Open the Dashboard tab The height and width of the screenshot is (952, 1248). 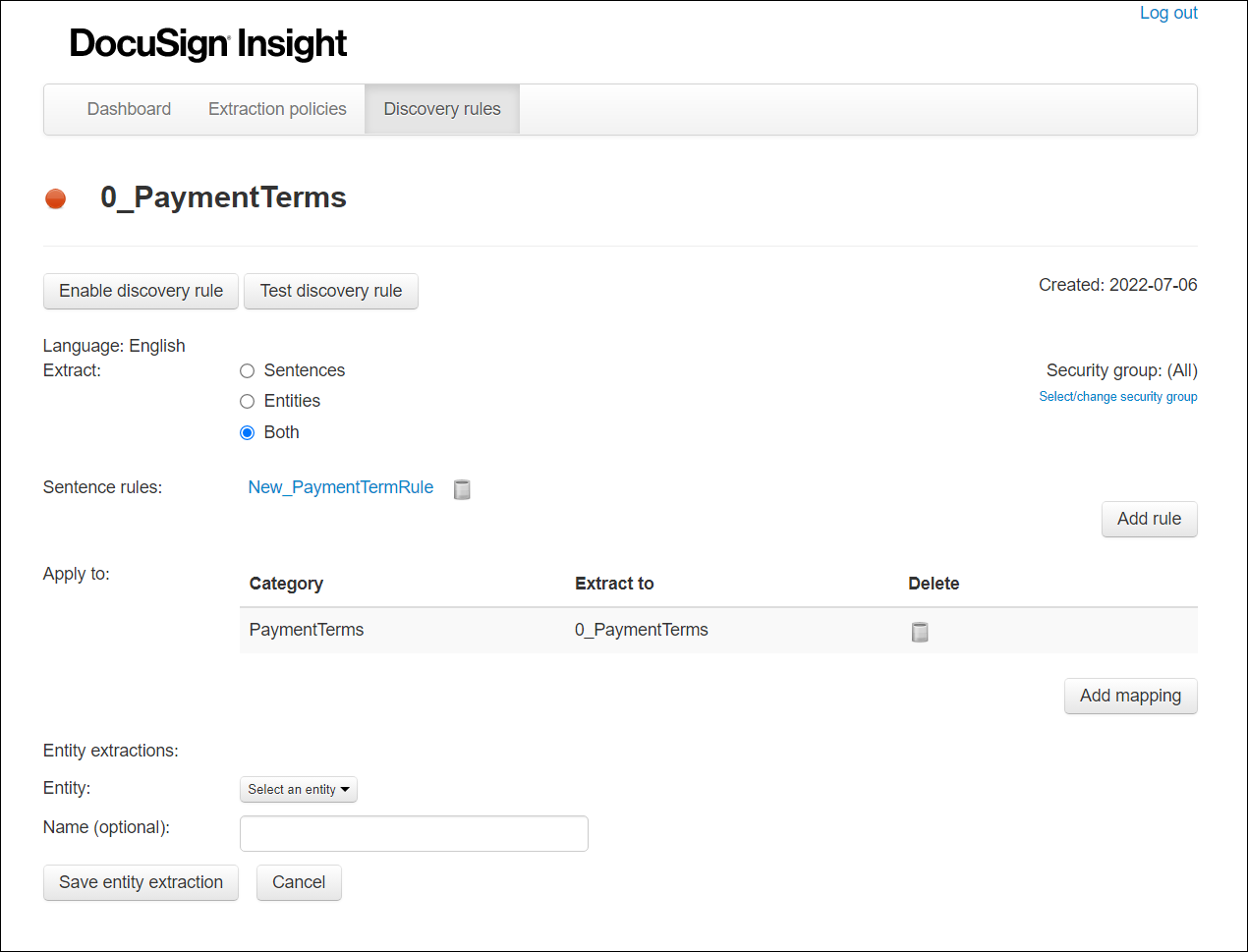click(129, 109)
